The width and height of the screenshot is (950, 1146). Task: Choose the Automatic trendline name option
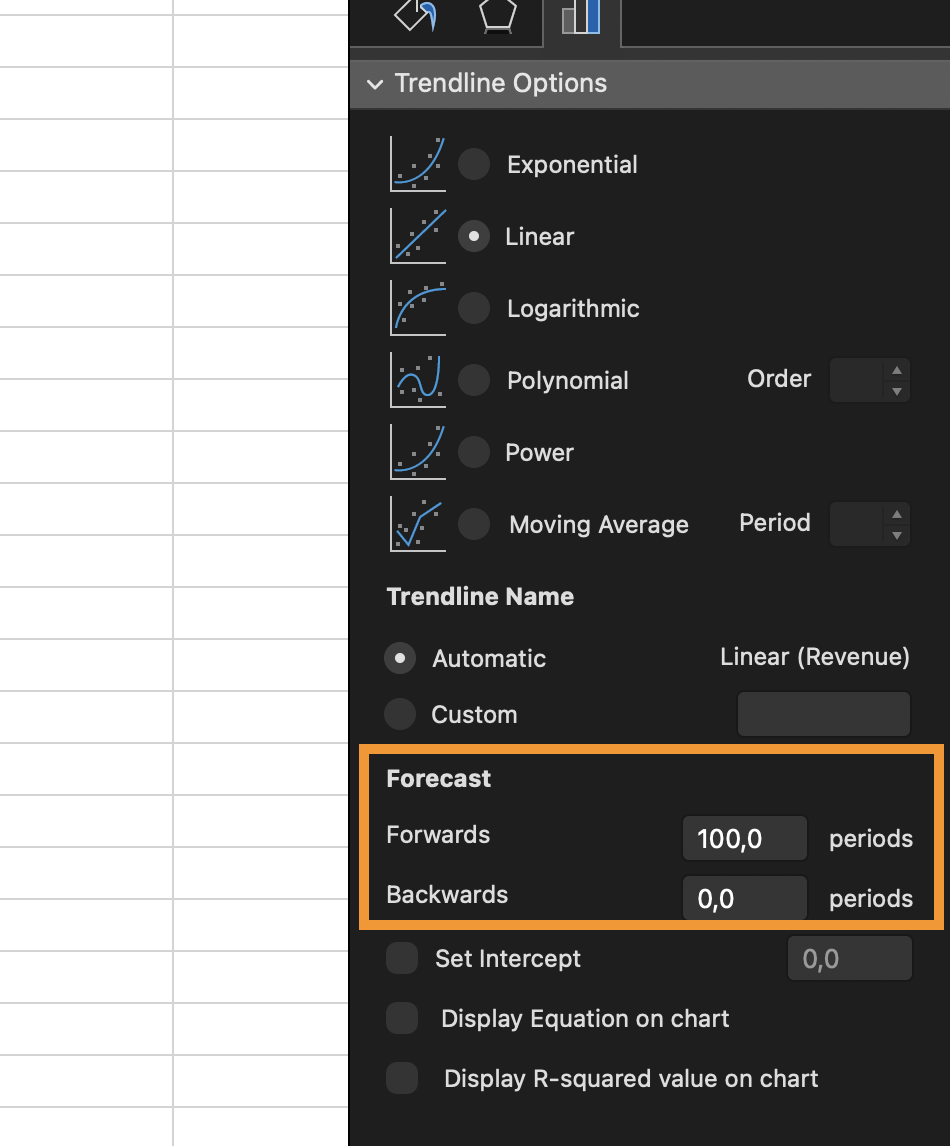(400, 658)
